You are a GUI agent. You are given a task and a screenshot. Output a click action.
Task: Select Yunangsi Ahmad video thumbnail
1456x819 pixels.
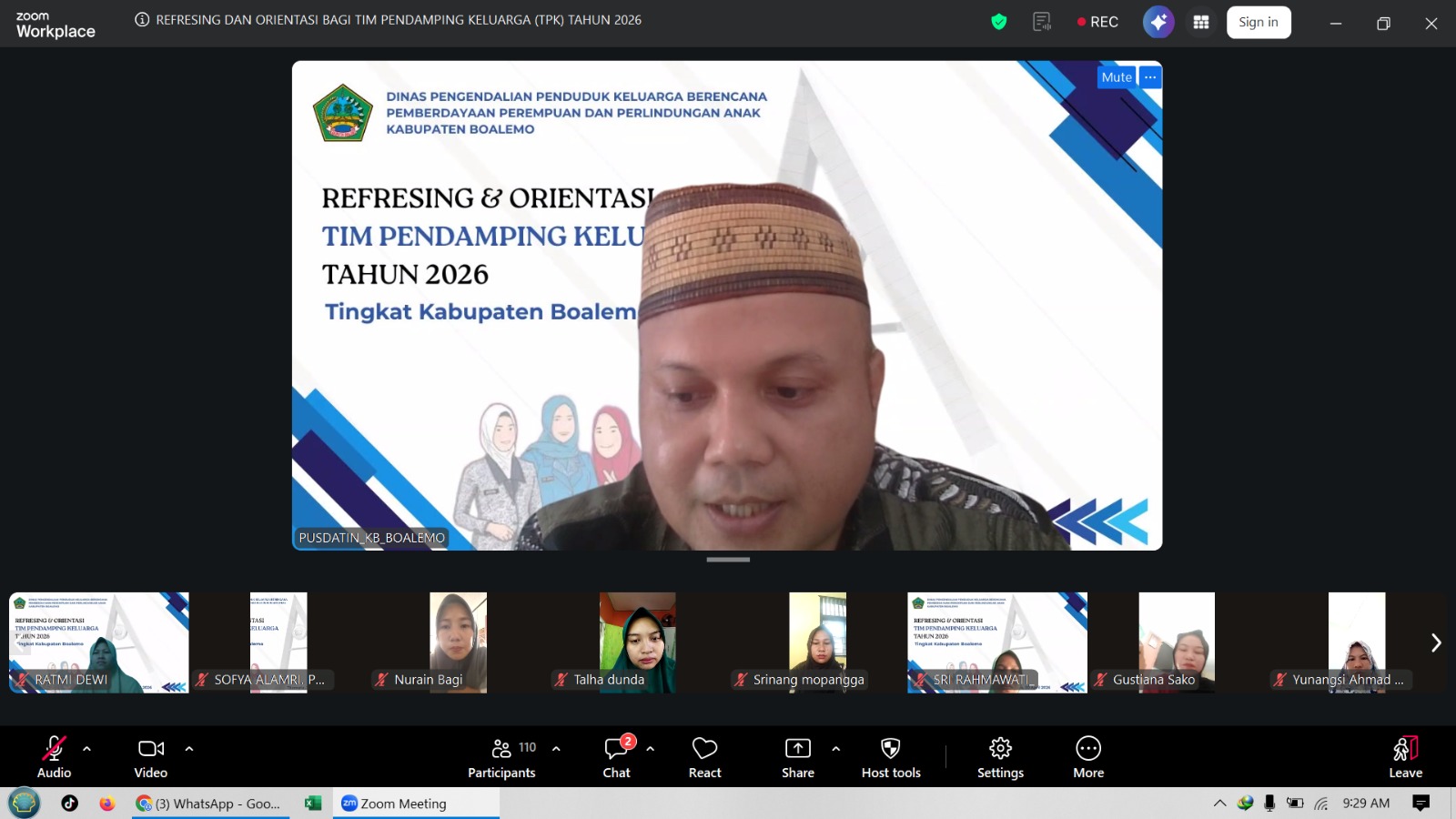point(1357,642)
